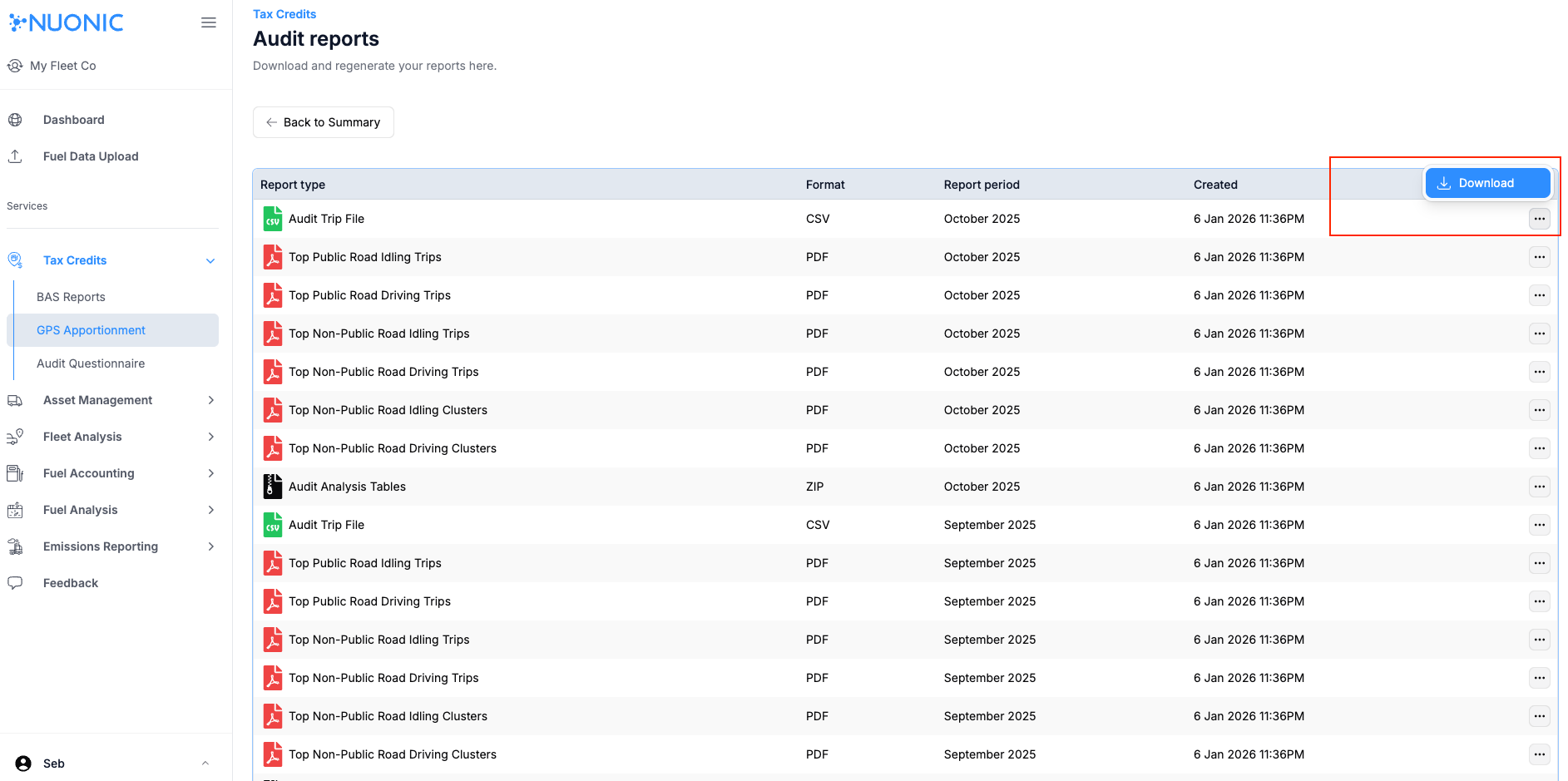Click the Fleet Analysis route icon
Viewport: 1568px width, 781px height.
pos(15,437)
